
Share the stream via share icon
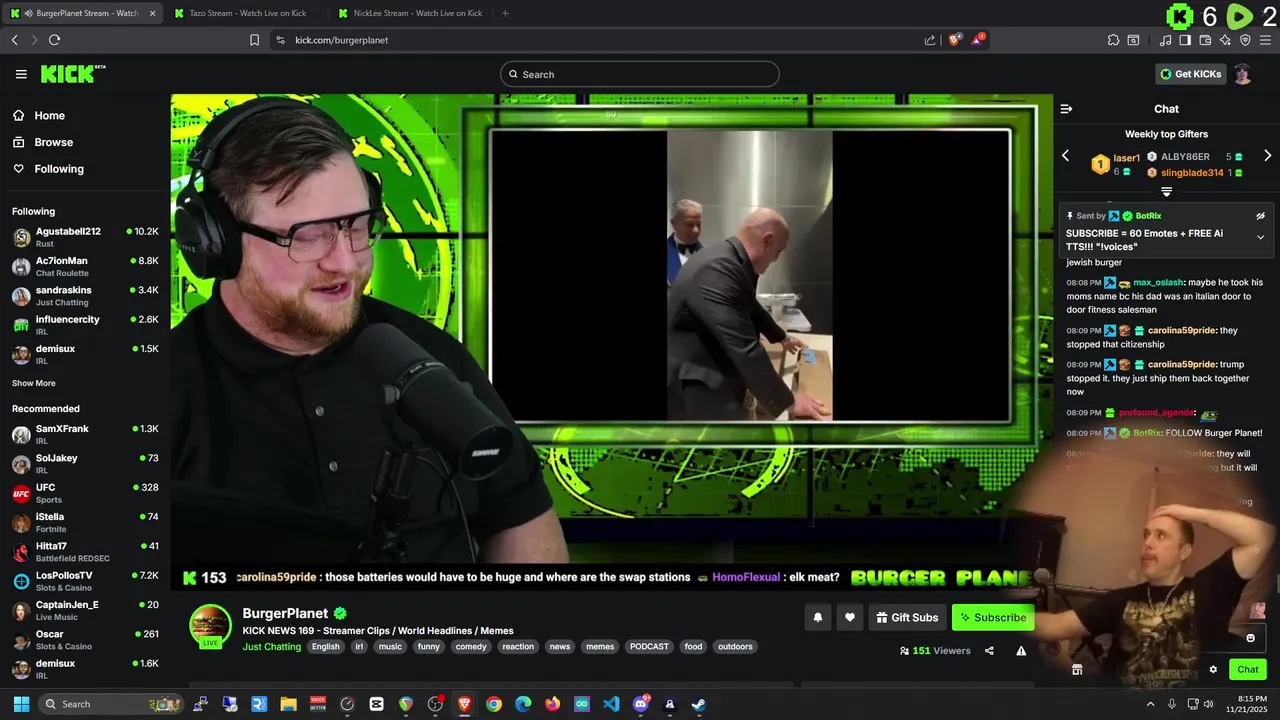[989, 651]
